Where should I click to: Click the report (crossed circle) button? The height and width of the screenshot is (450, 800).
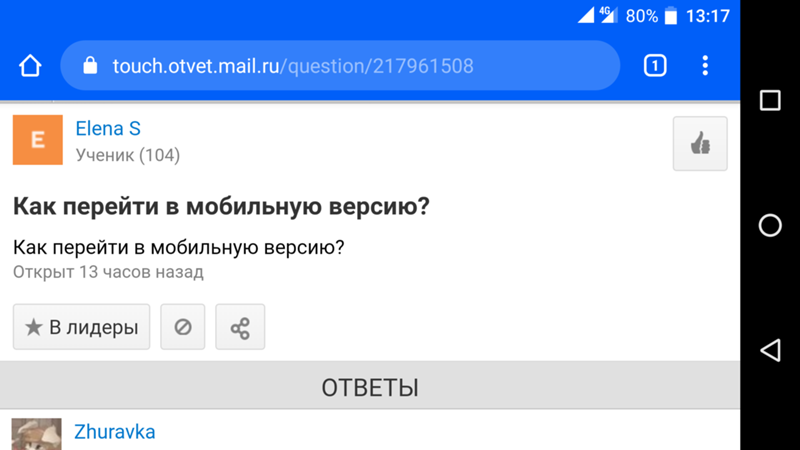[x=183, y=327]
